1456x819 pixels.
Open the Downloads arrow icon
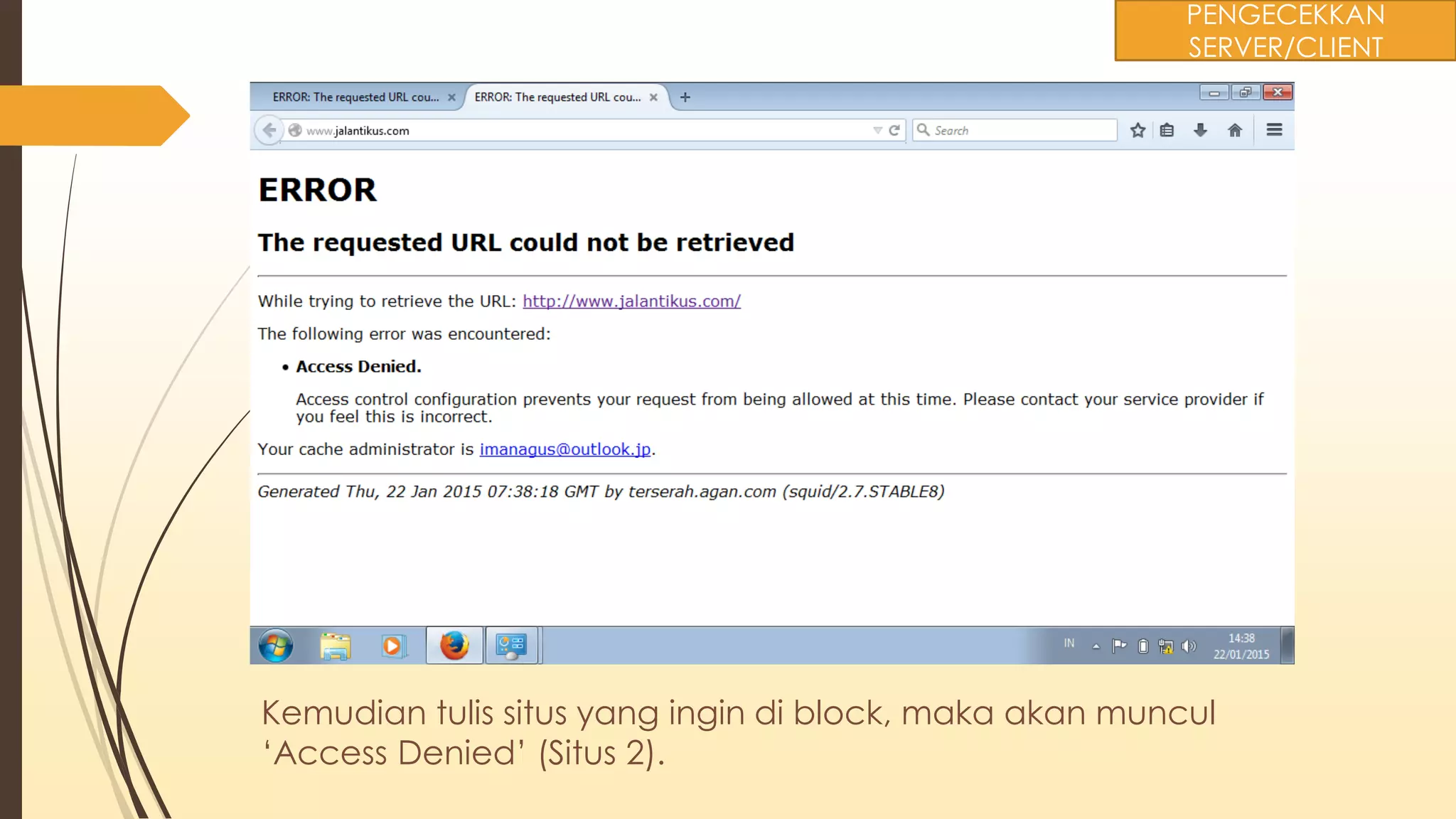pyautogui.click(x=1200, y=130)
